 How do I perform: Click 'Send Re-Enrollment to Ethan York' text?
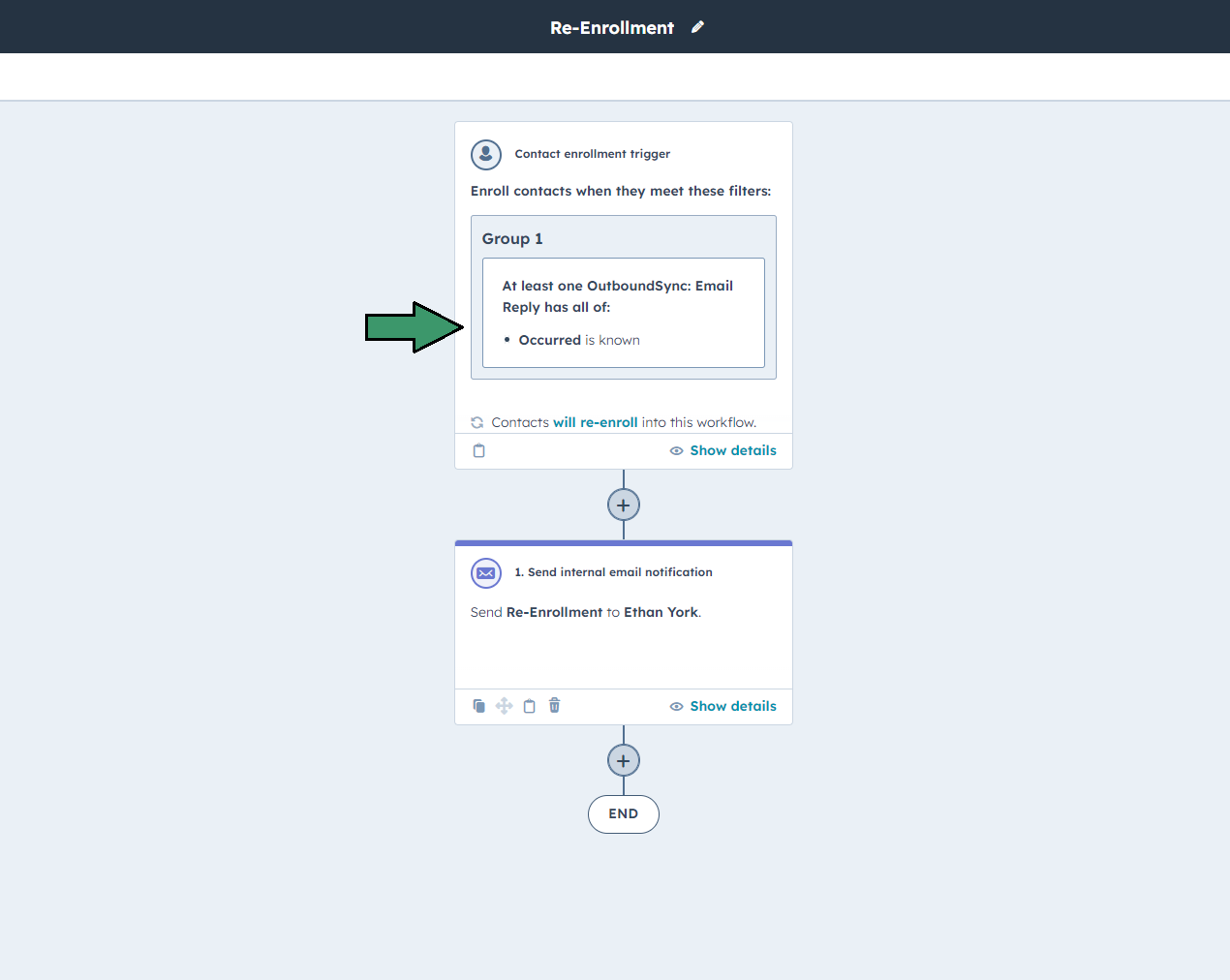[586, 612]
